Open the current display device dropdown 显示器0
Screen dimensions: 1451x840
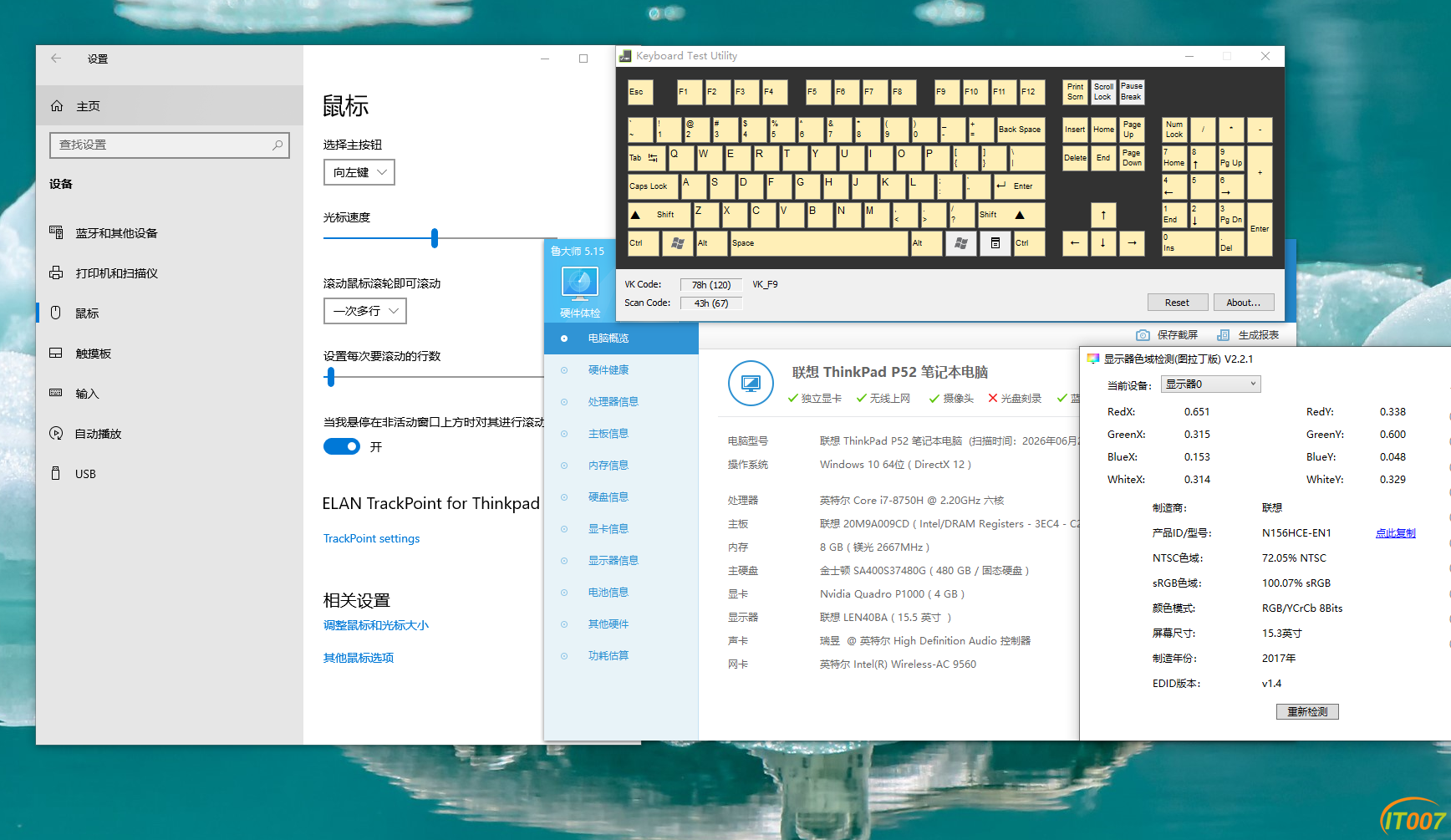pos(1210,384)
